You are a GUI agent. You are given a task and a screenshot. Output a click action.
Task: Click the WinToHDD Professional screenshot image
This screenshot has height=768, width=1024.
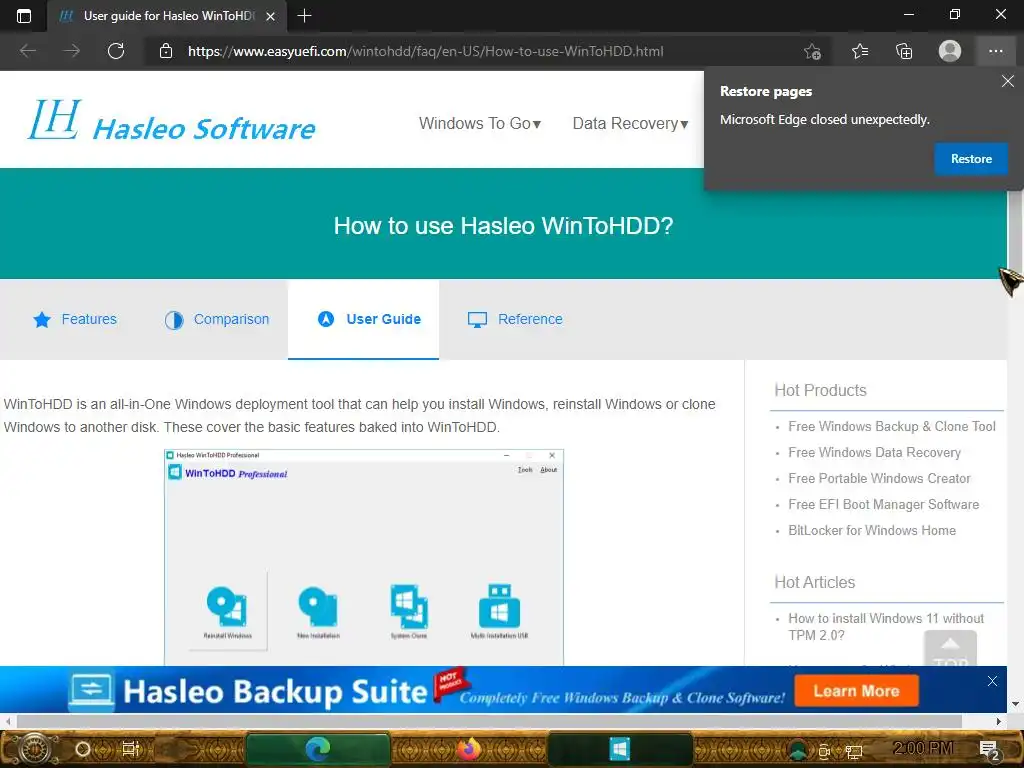pyautogui.click(x=364, y=557)
